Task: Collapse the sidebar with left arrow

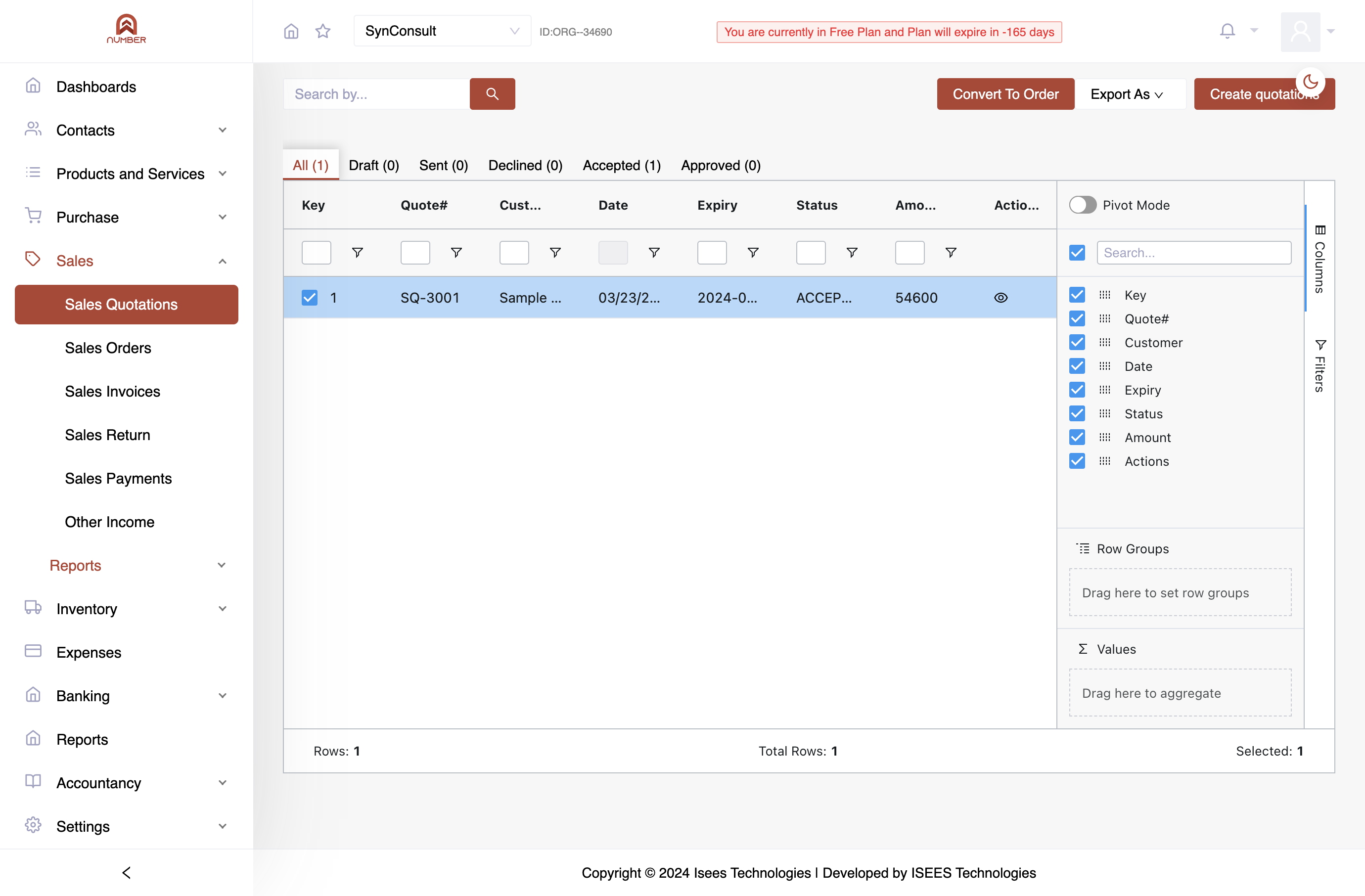Action: coord(126,872)
